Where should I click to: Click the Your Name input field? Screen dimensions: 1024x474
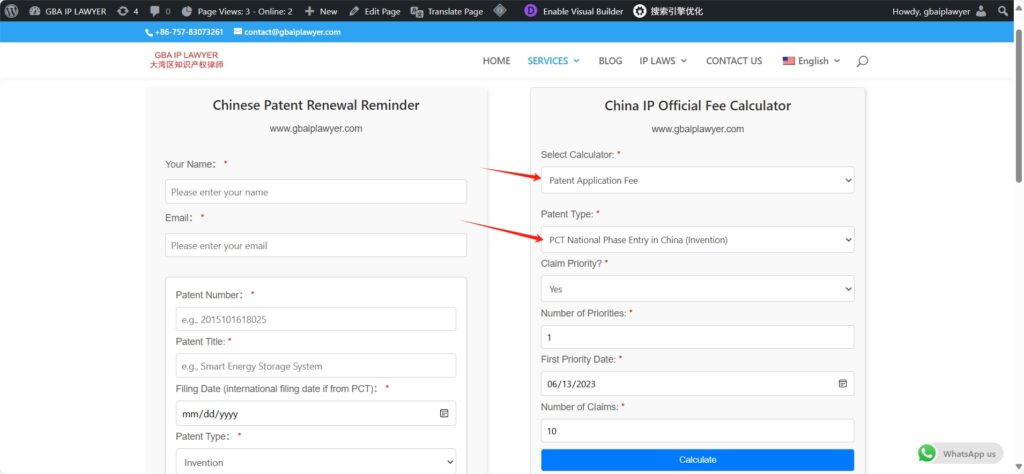coord(315,192)
